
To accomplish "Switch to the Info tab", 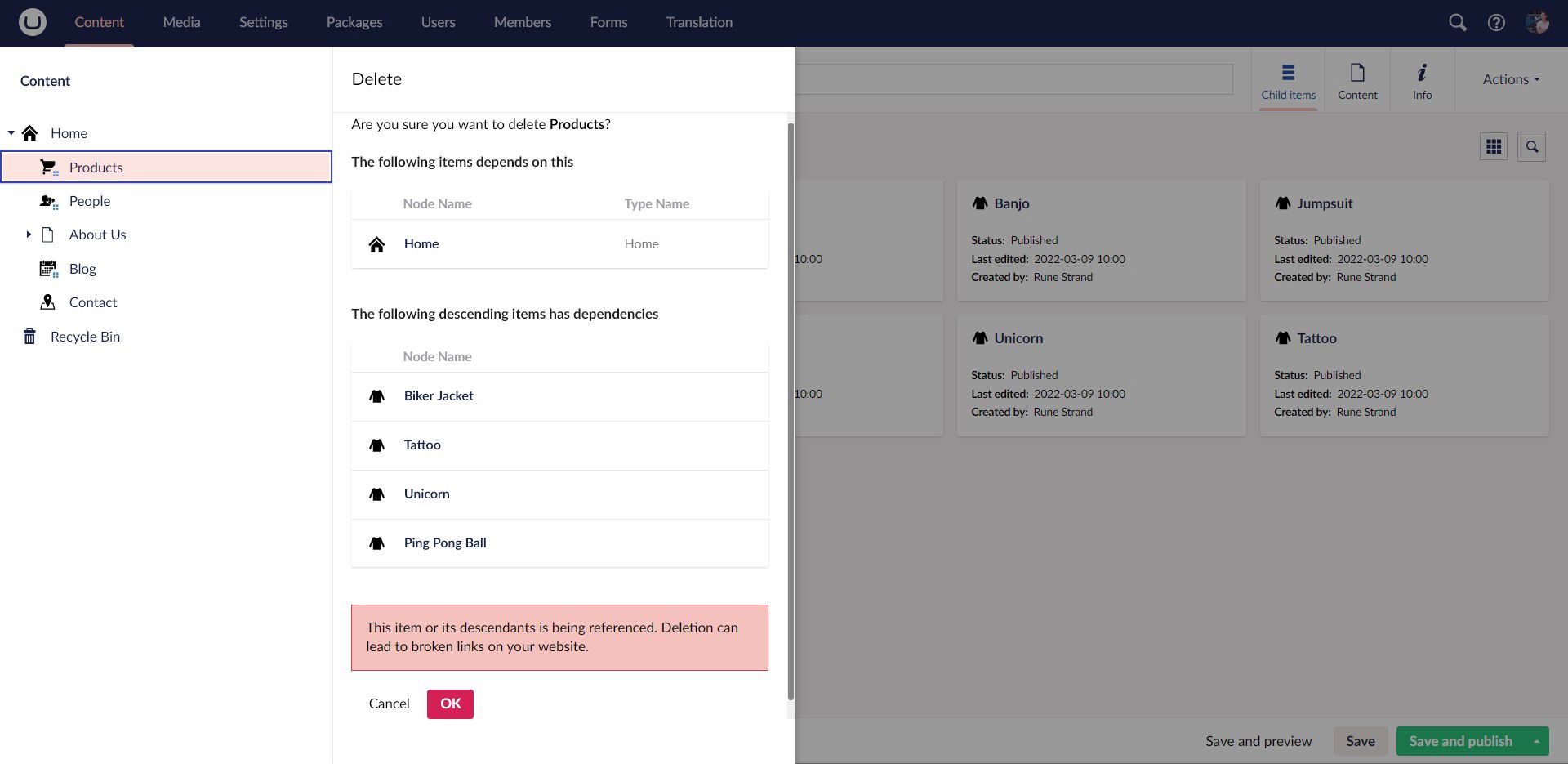I will point(1422,80).
